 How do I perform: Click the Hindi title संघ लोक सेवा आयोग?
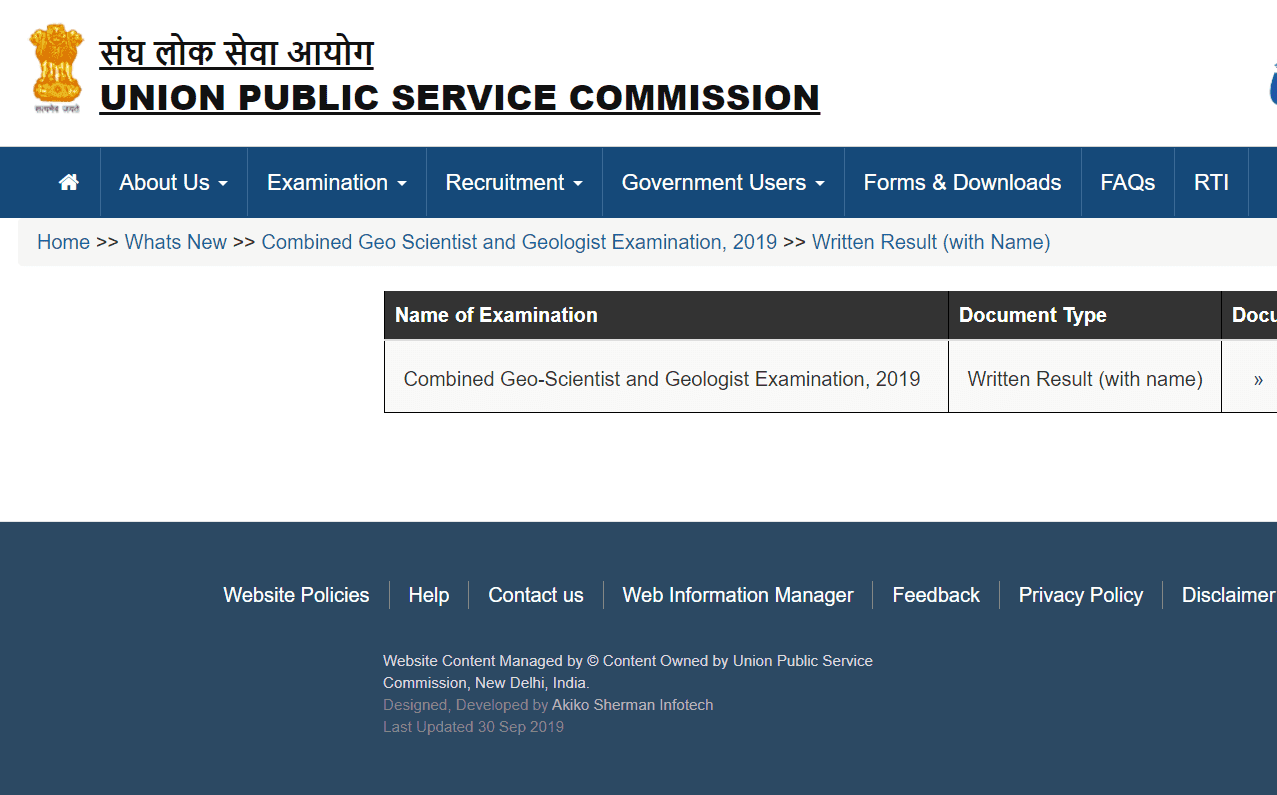tap(236, 51)
